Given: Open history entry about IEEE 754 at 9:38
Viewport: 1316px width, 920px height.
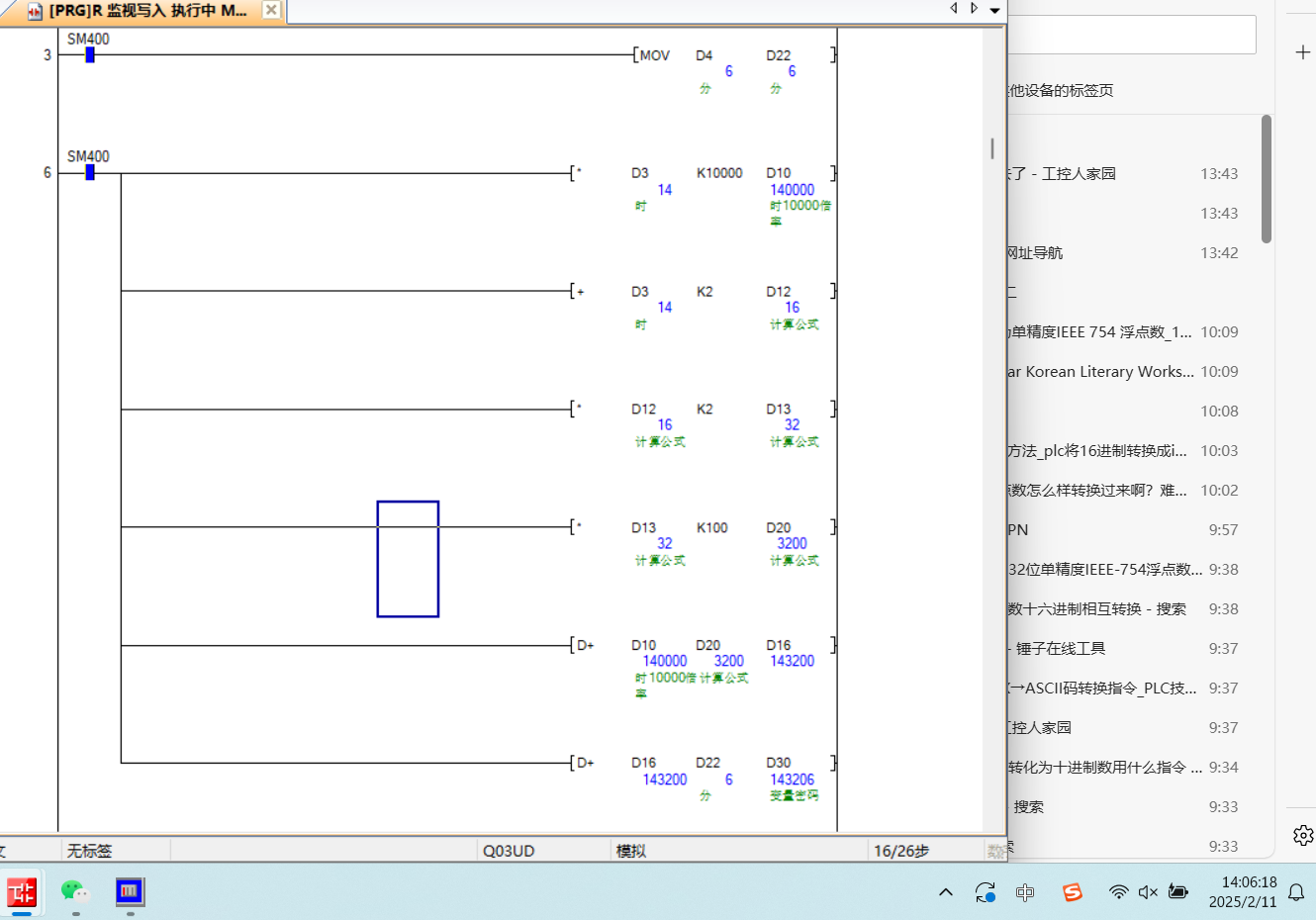Looking at the screenshot, I should (1105, 570).
